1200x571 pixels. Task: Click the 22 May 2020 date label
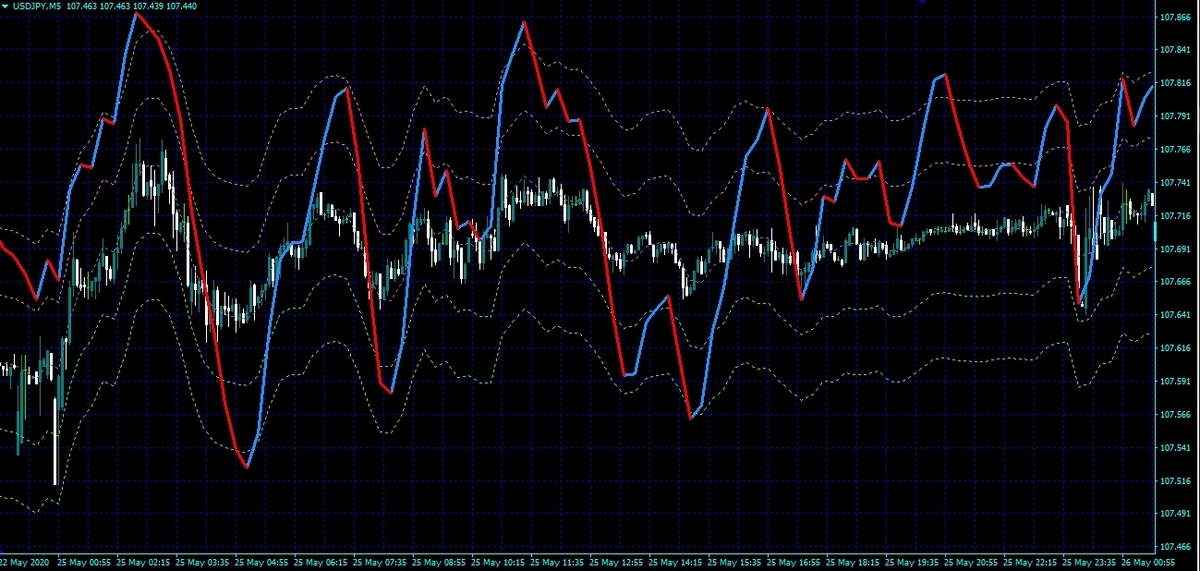point(26,563)
